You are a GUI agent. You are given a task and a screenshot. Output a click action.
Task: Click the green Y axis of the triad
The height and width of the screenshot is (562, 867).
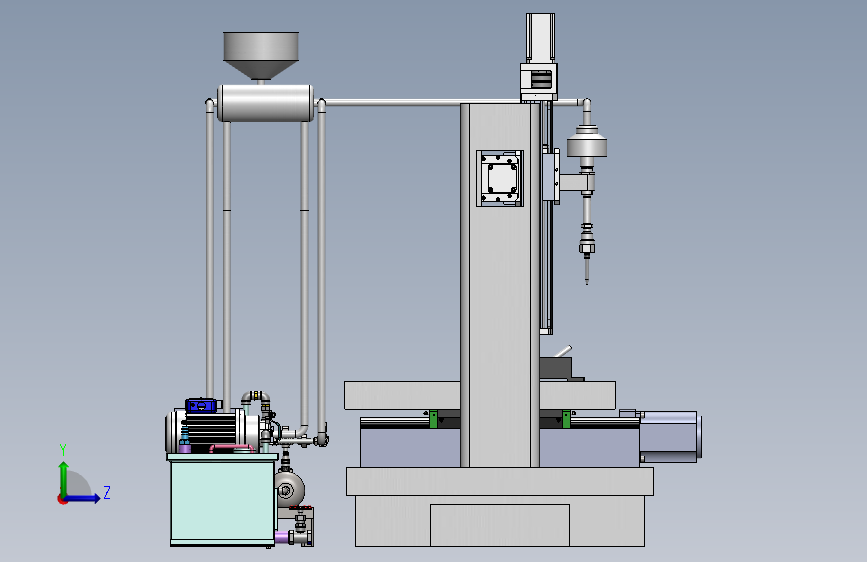(64, 478)
